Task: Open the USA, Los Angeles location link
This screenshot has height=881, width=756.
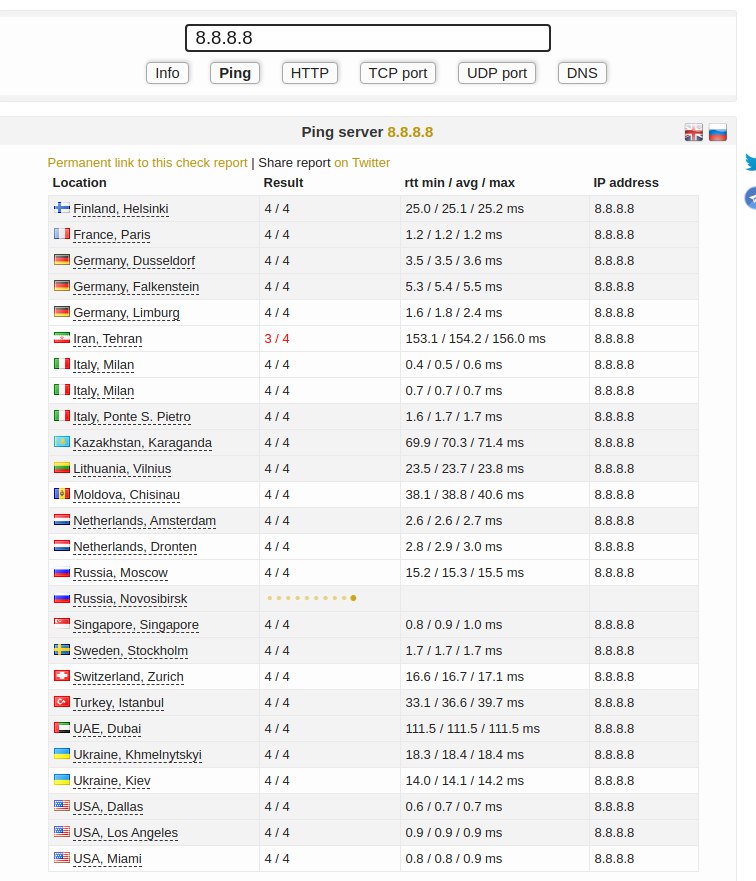Action: coord(126,833)
